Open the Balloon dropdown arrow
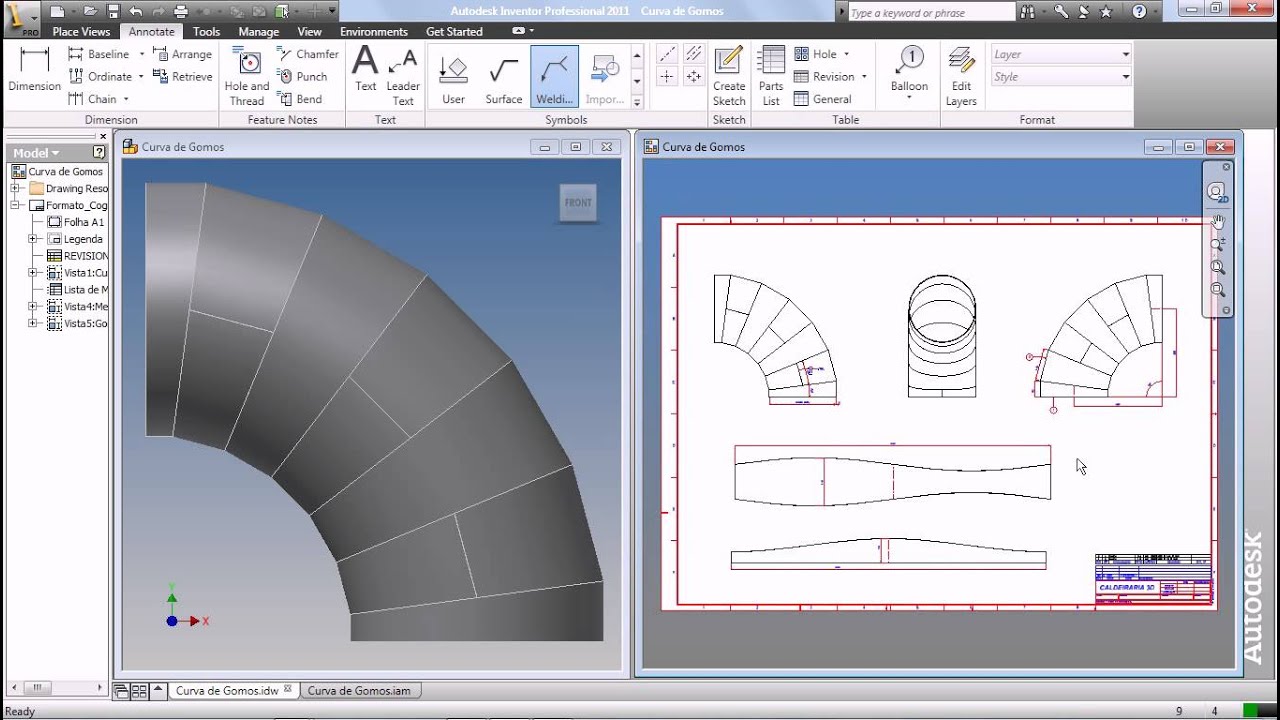The width and height of the screenshot is (1280, 720). point(909,98)
